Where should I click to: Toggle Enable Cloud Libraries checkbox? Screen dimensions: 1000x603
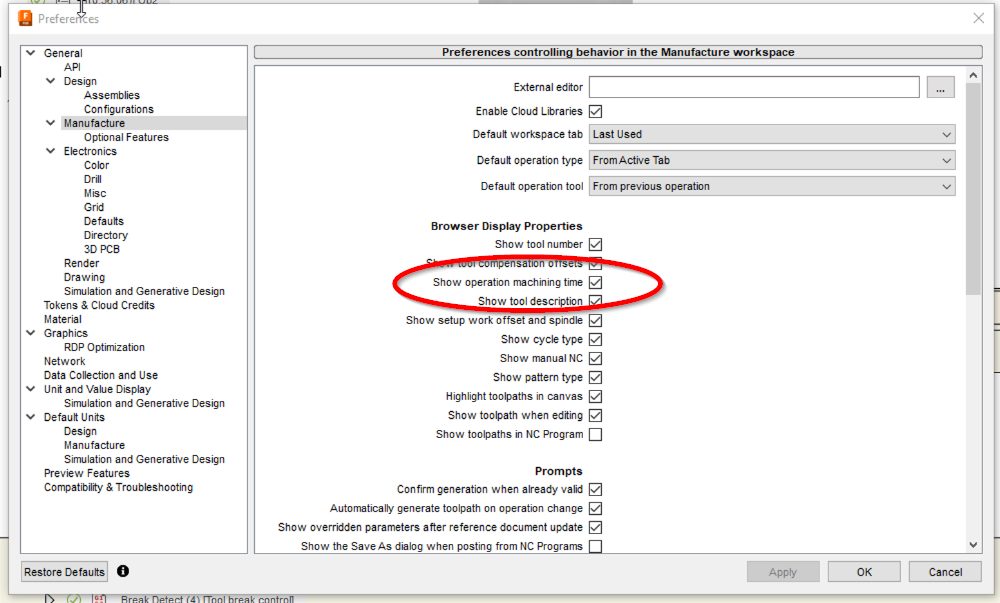[x=596, y=112]
